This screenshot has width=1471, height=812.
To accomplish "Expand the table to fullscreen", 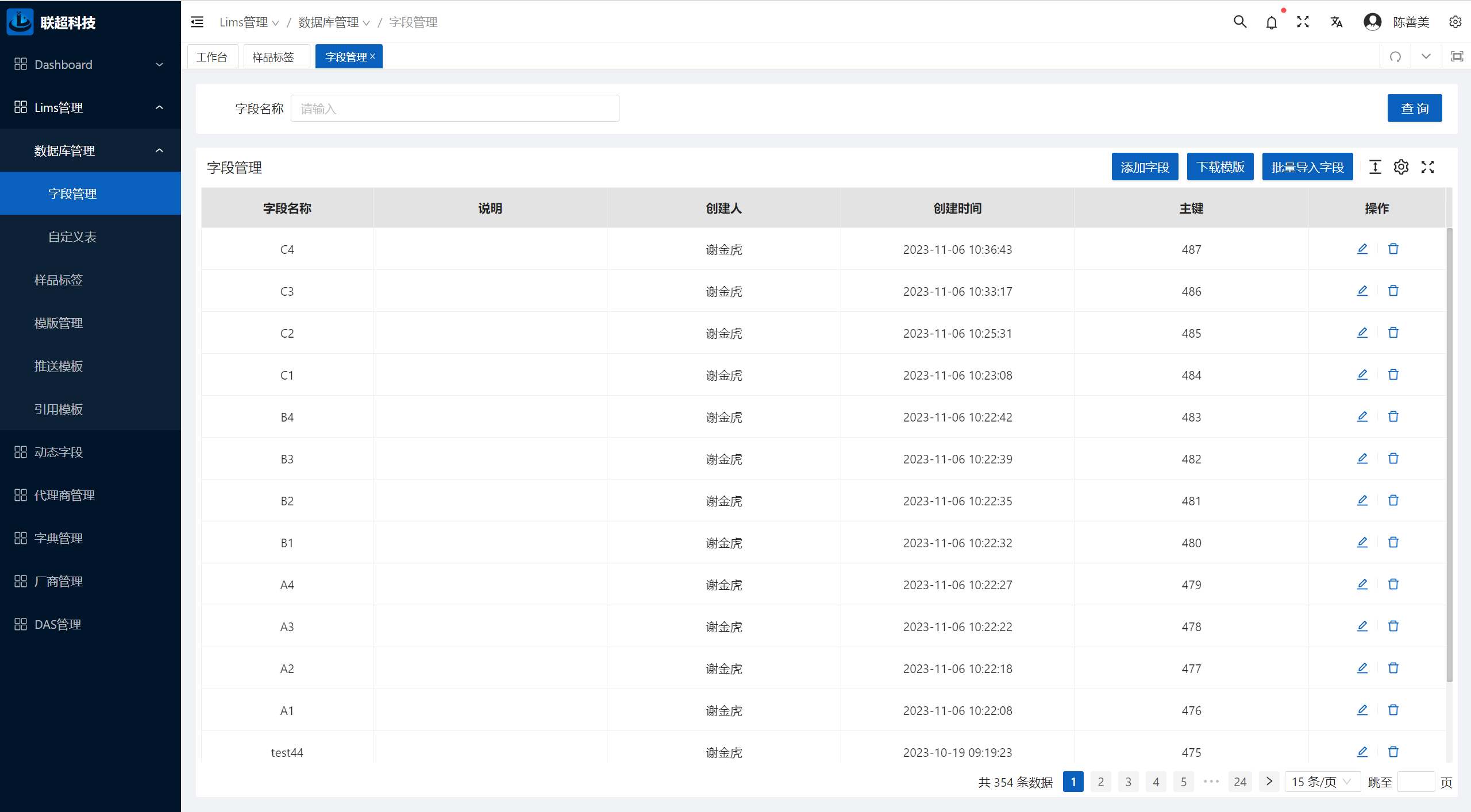I will tap(1427, 167).
